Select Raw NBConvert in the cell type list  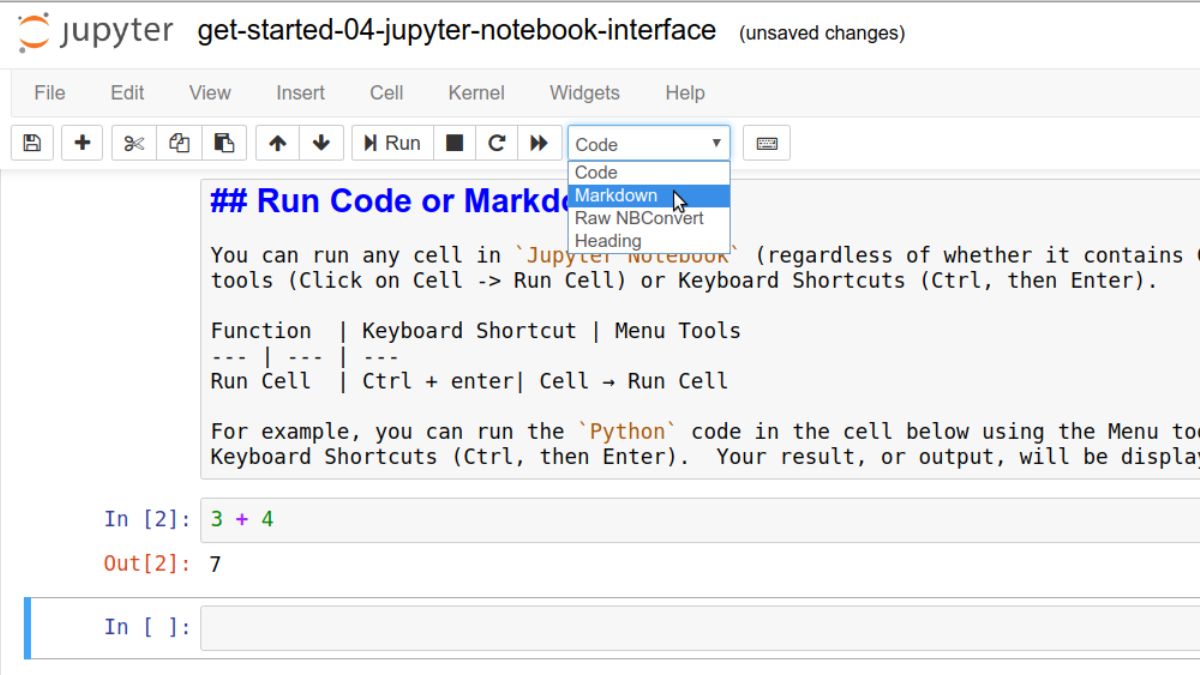coord(639,218)
